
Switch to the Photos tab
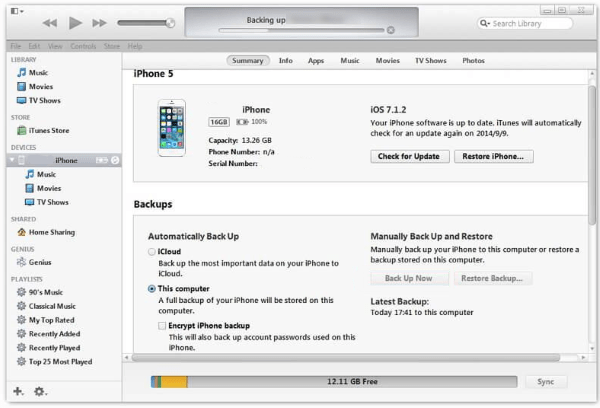(473, 60)
